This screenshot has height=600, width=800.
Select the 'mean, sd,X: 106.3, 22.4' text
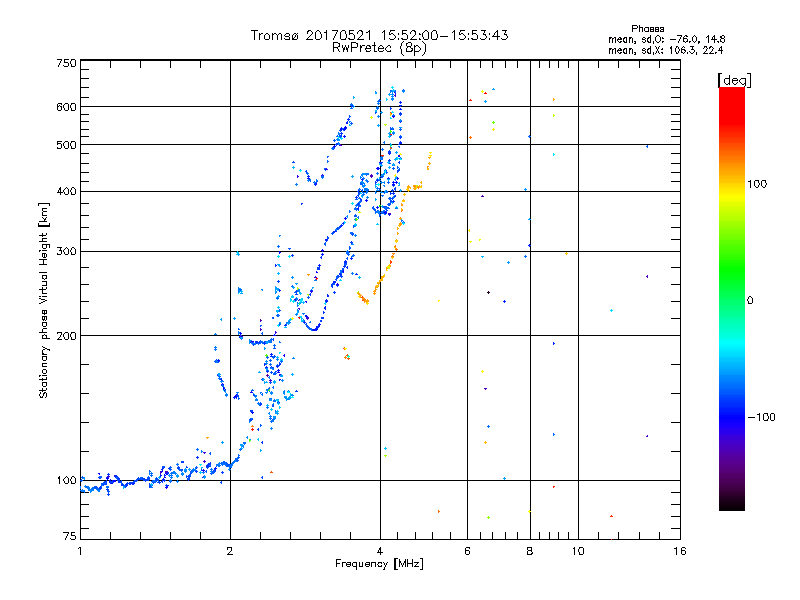(665, 50)
